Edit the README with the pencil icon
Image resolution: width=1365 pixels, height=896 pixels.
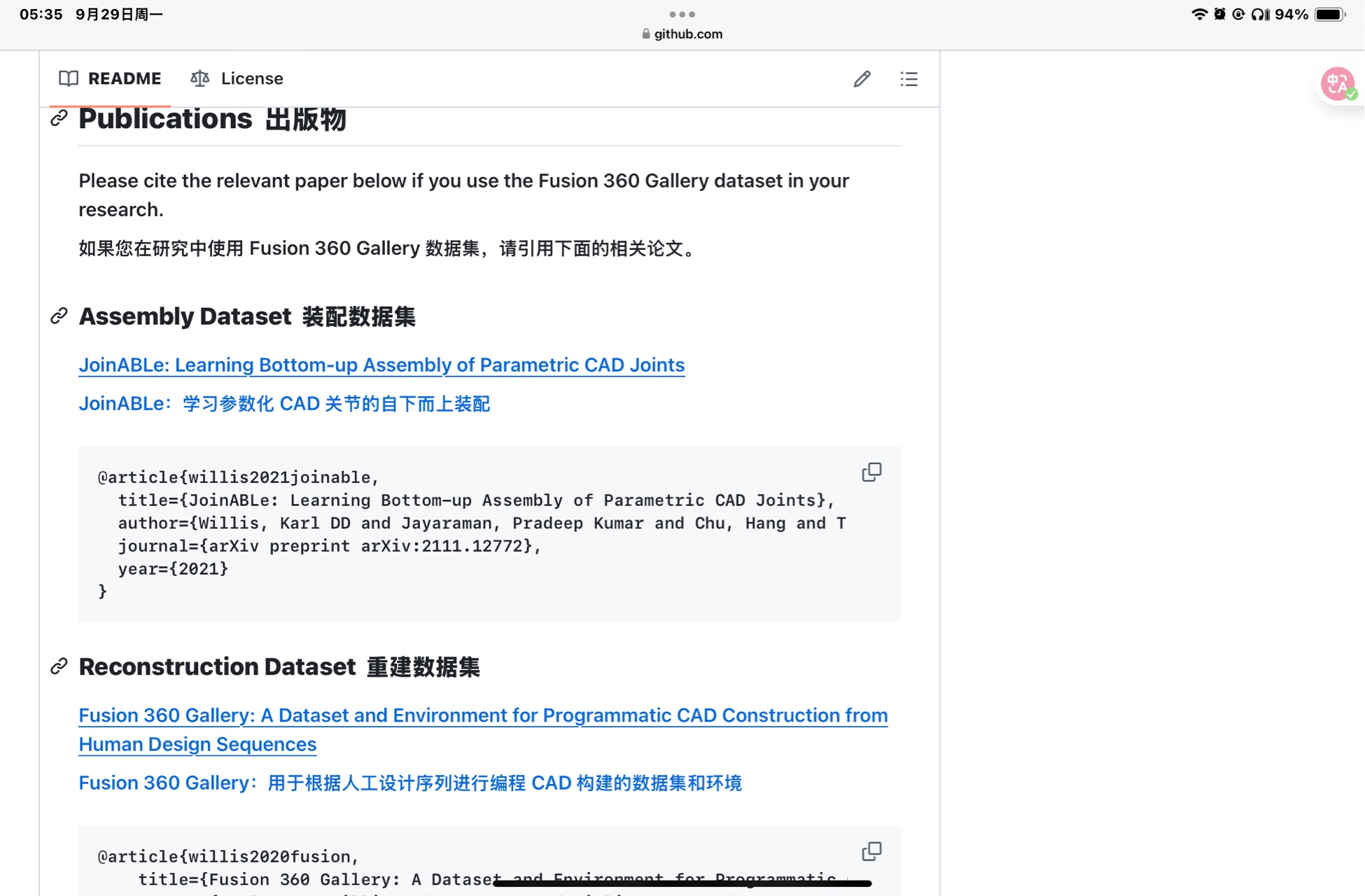tap(862, 79)
